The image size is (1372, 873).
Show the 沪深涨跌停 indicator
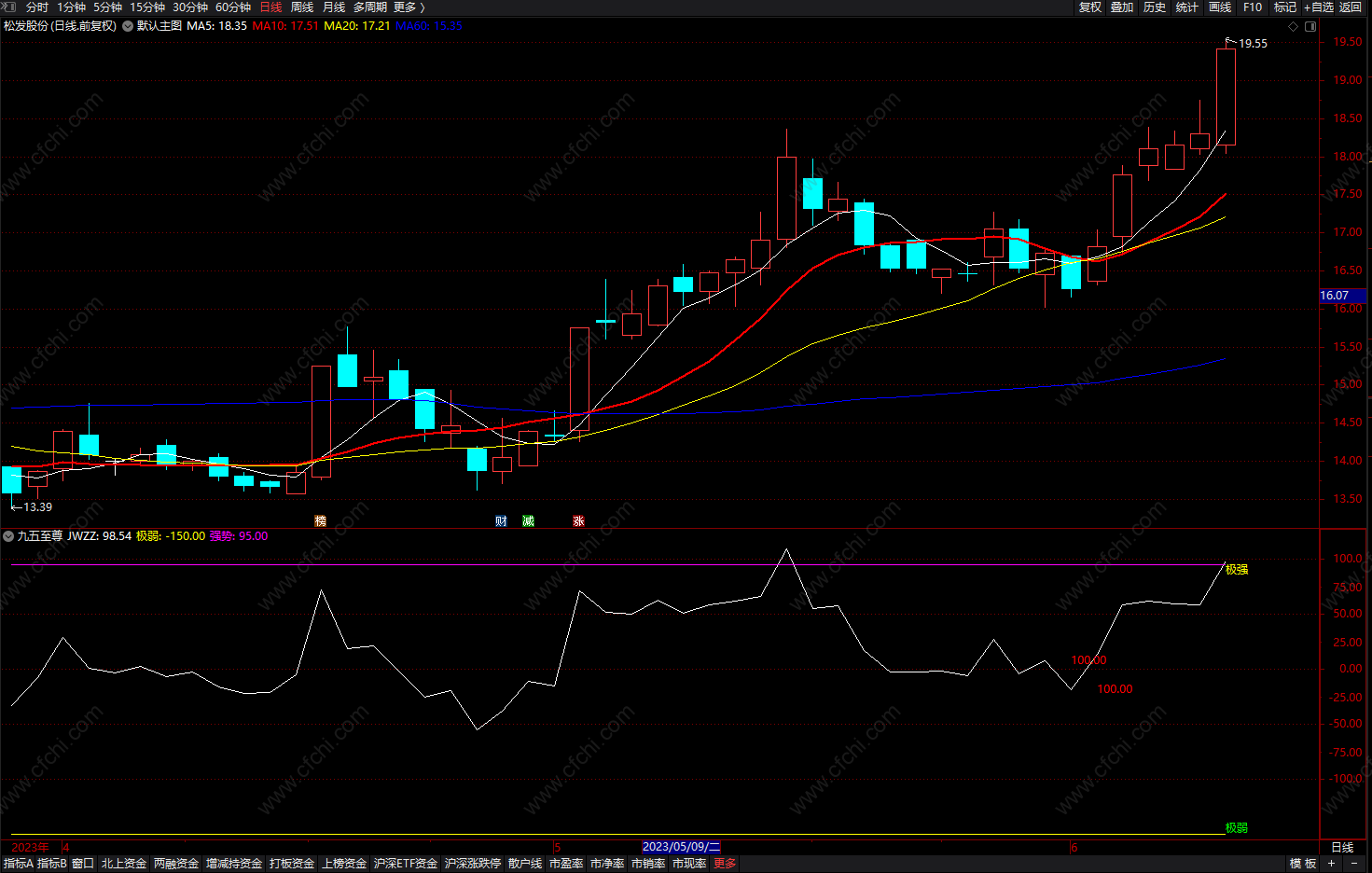473,864
